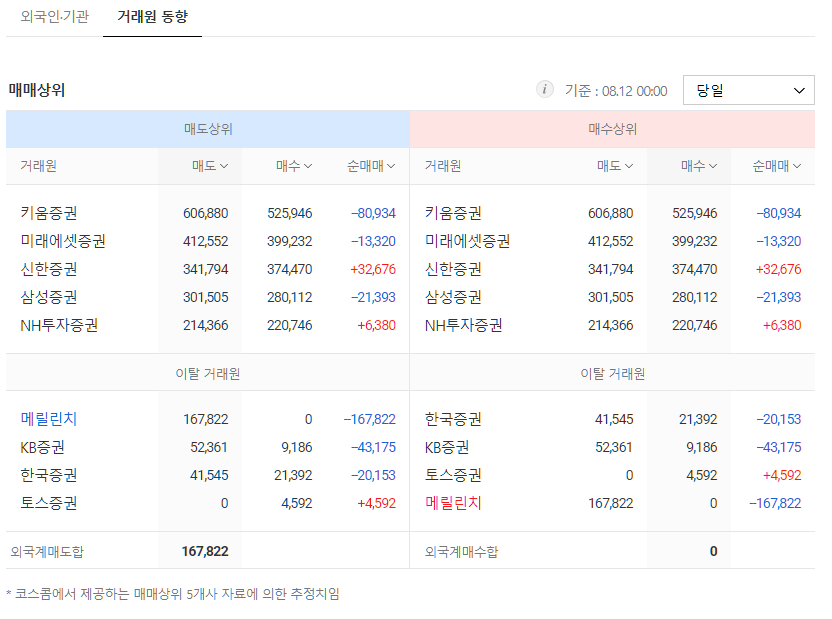
Task: Click NH투자증권 in the 매도상위 list
Action: click(x=59, y=325)
